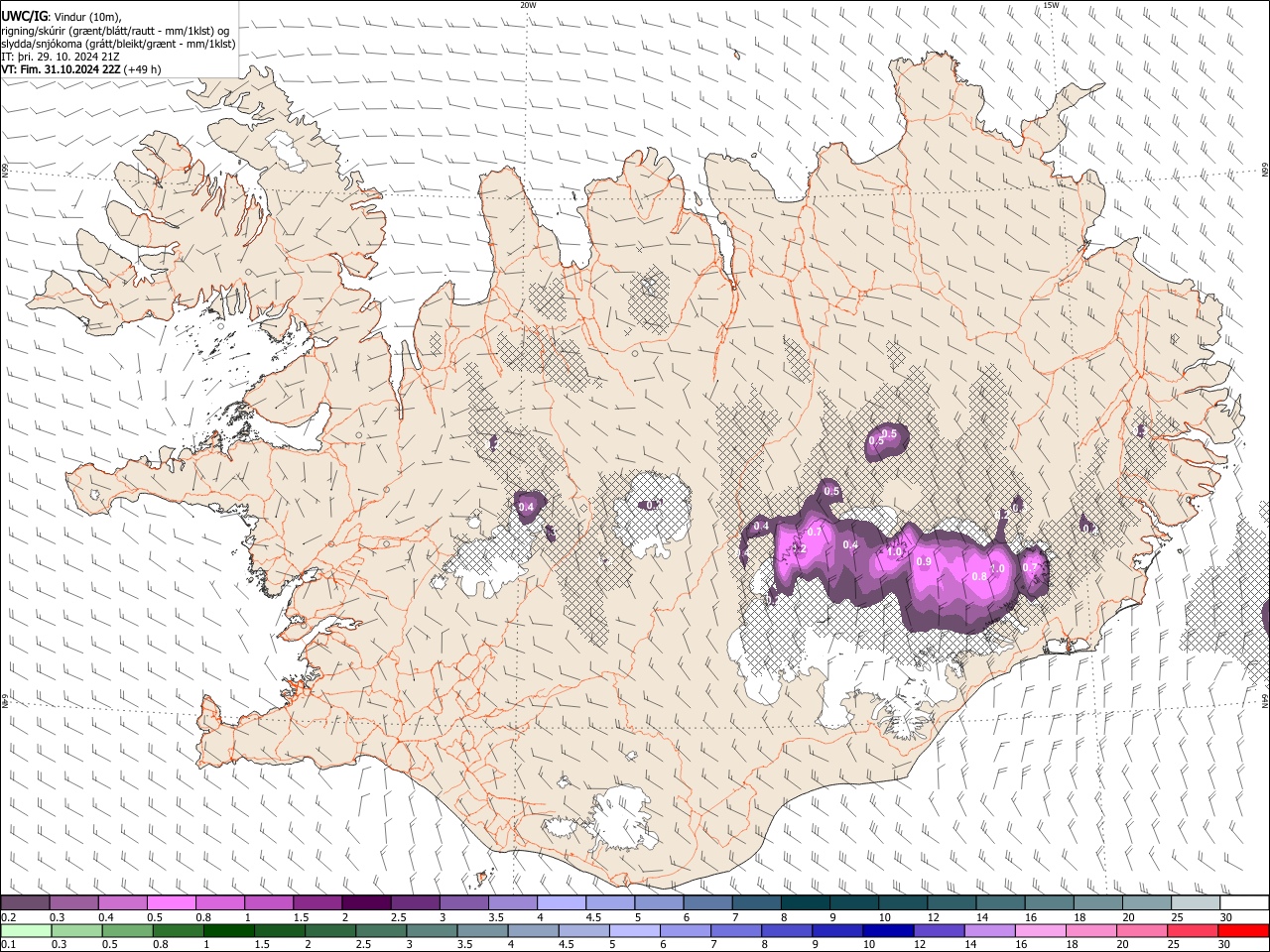Pick the darkest green bottom-row swatch between 1 and 1.5
The height and width of the screenshot is (952, 1270).
click(x=228, y=930)
